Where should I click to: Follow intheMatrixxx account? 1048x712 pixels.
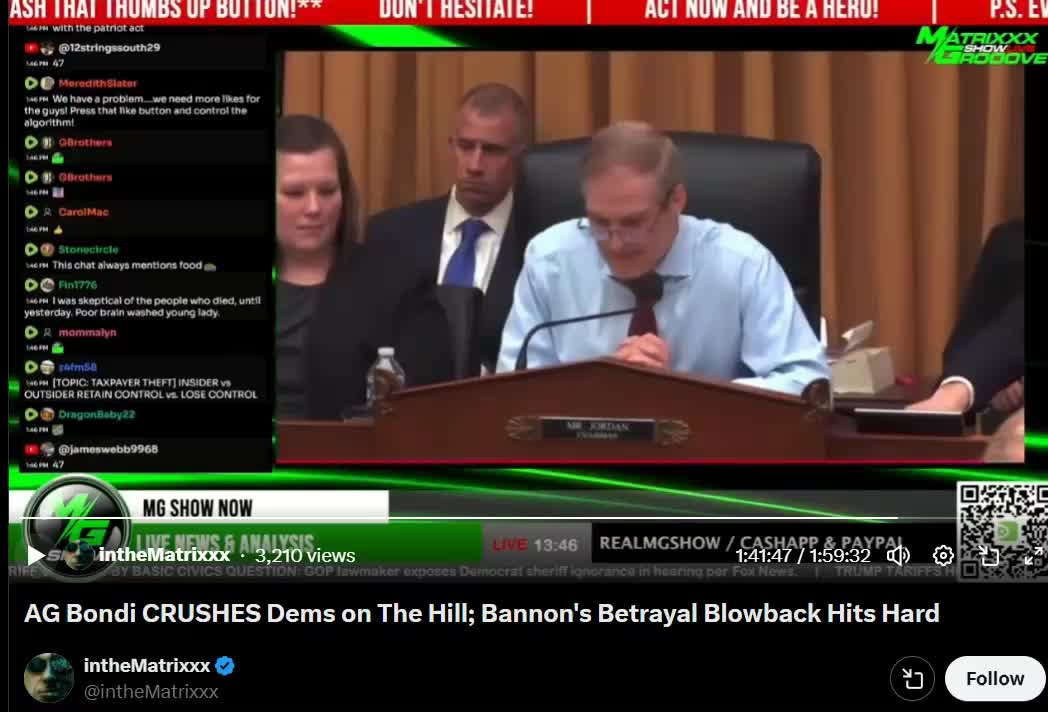point(994,678)
